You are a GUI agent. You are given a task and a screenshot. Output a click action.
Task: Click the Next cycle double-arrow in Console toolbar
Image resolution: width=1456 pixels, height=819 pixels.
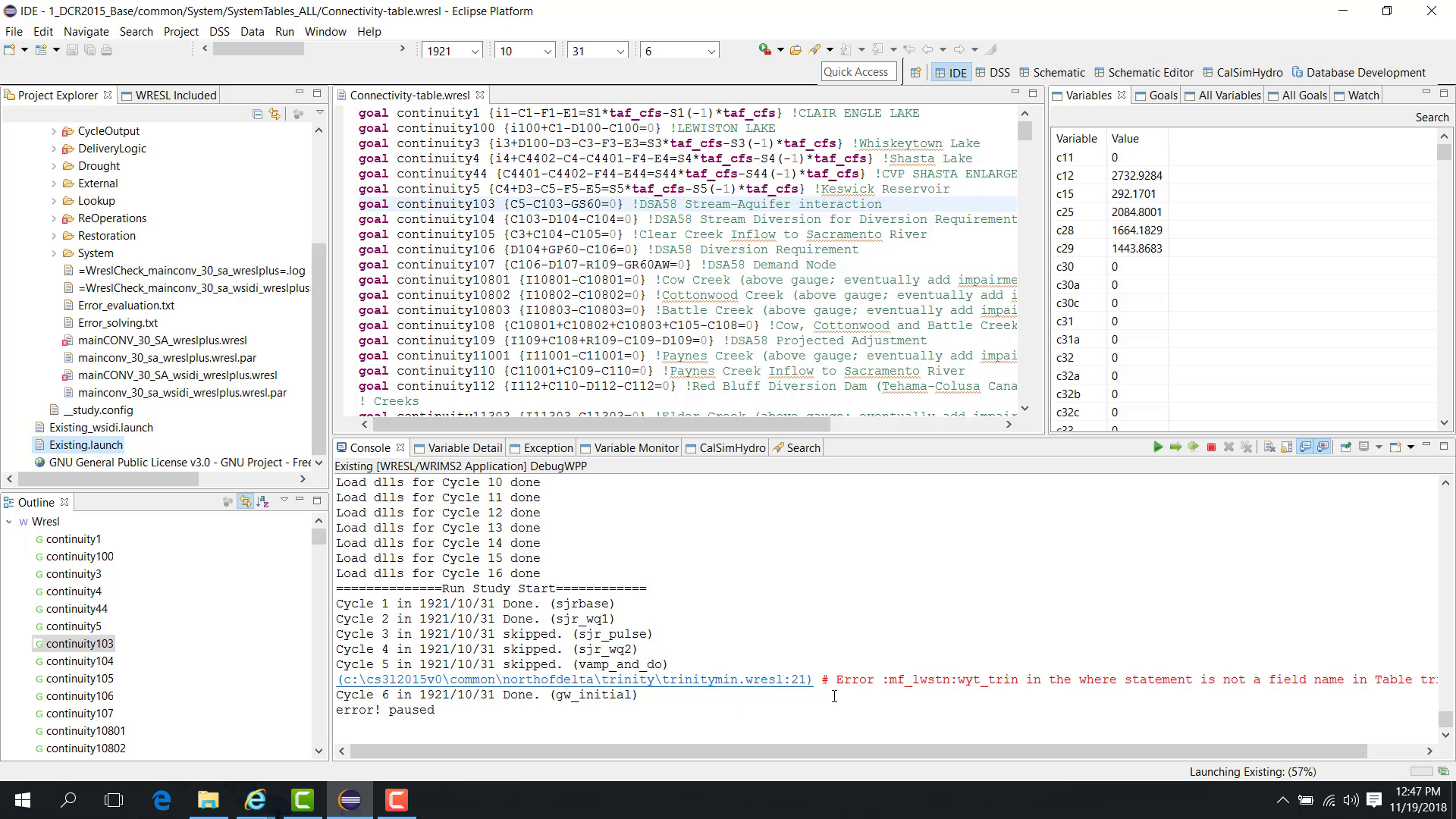point(1193,447)
